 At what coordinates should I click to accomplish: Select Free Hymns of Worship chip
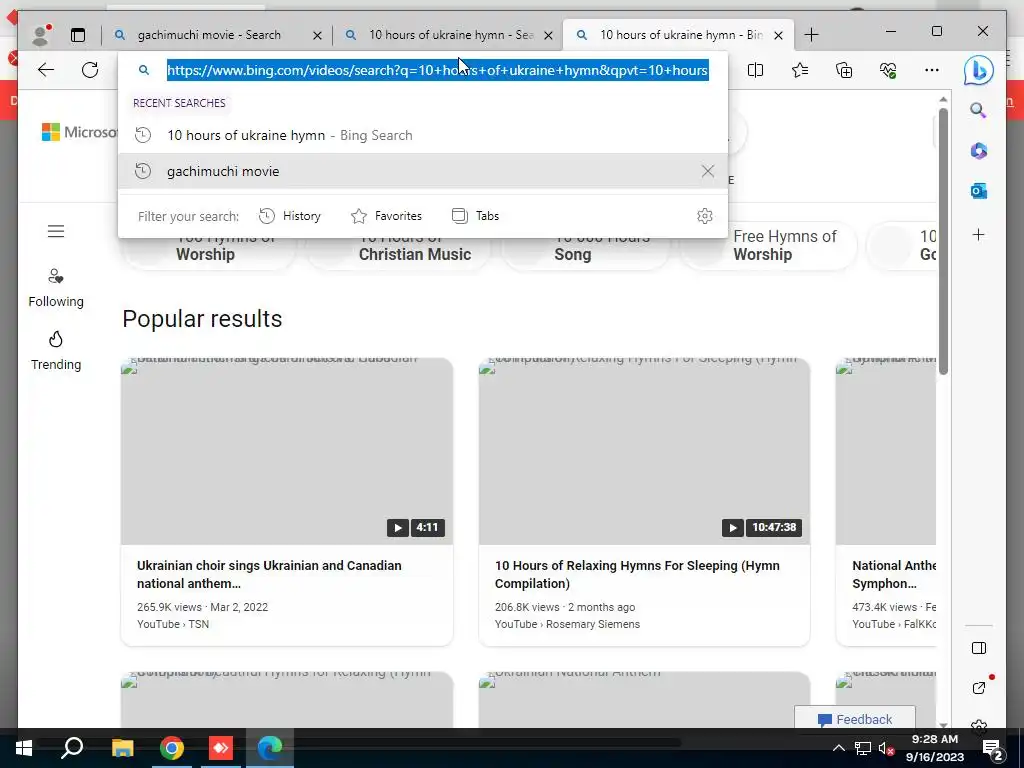point(768,246)
